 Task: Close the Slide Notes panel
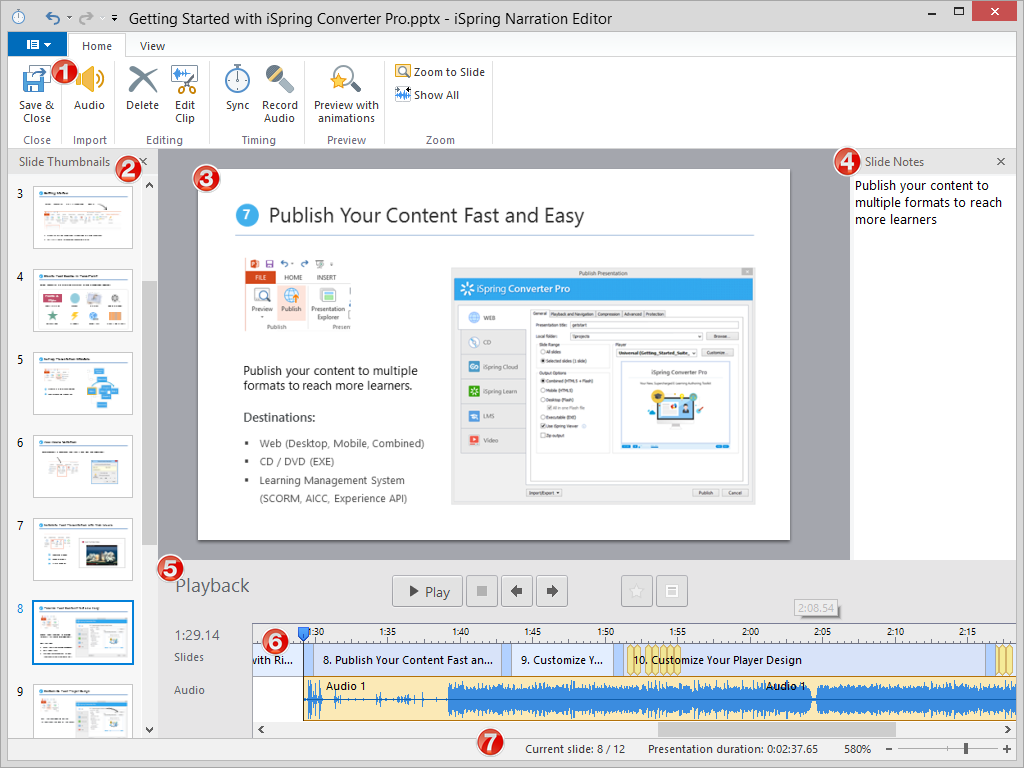[x=1000, y=161]
